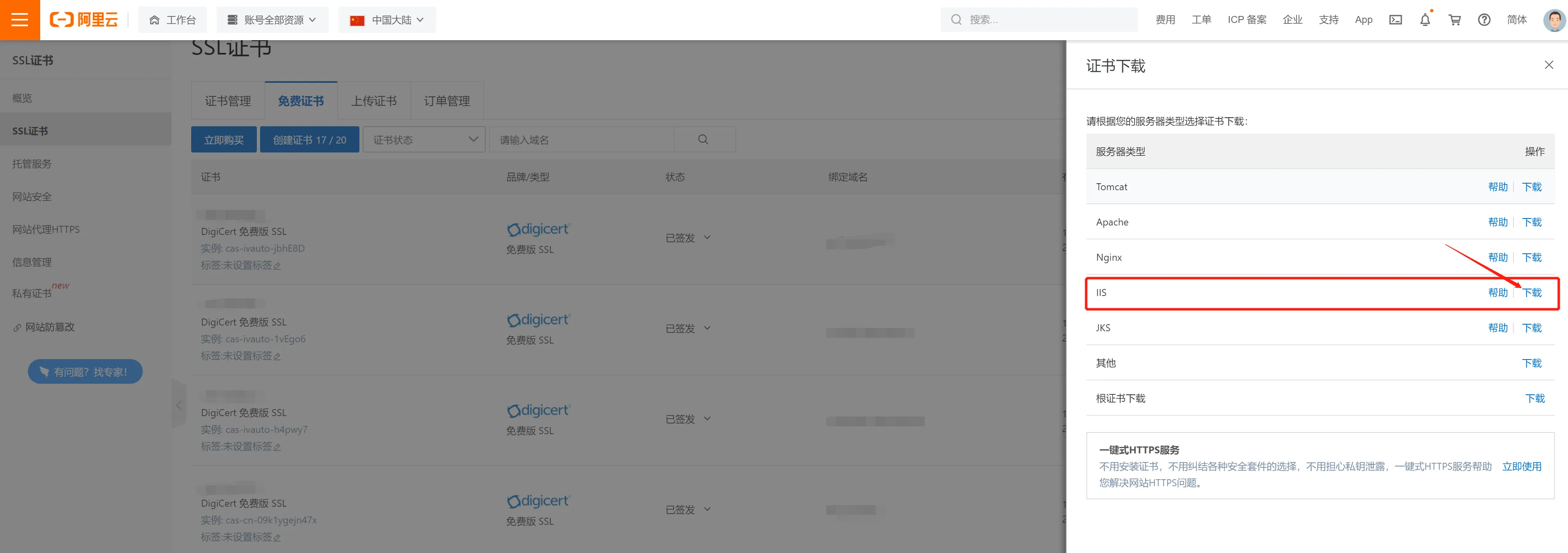This screenshot has width=1568, height=553.
Task: Edit tag of cas-ivauto-jbhE8D certificate
Action: point(277,266)
